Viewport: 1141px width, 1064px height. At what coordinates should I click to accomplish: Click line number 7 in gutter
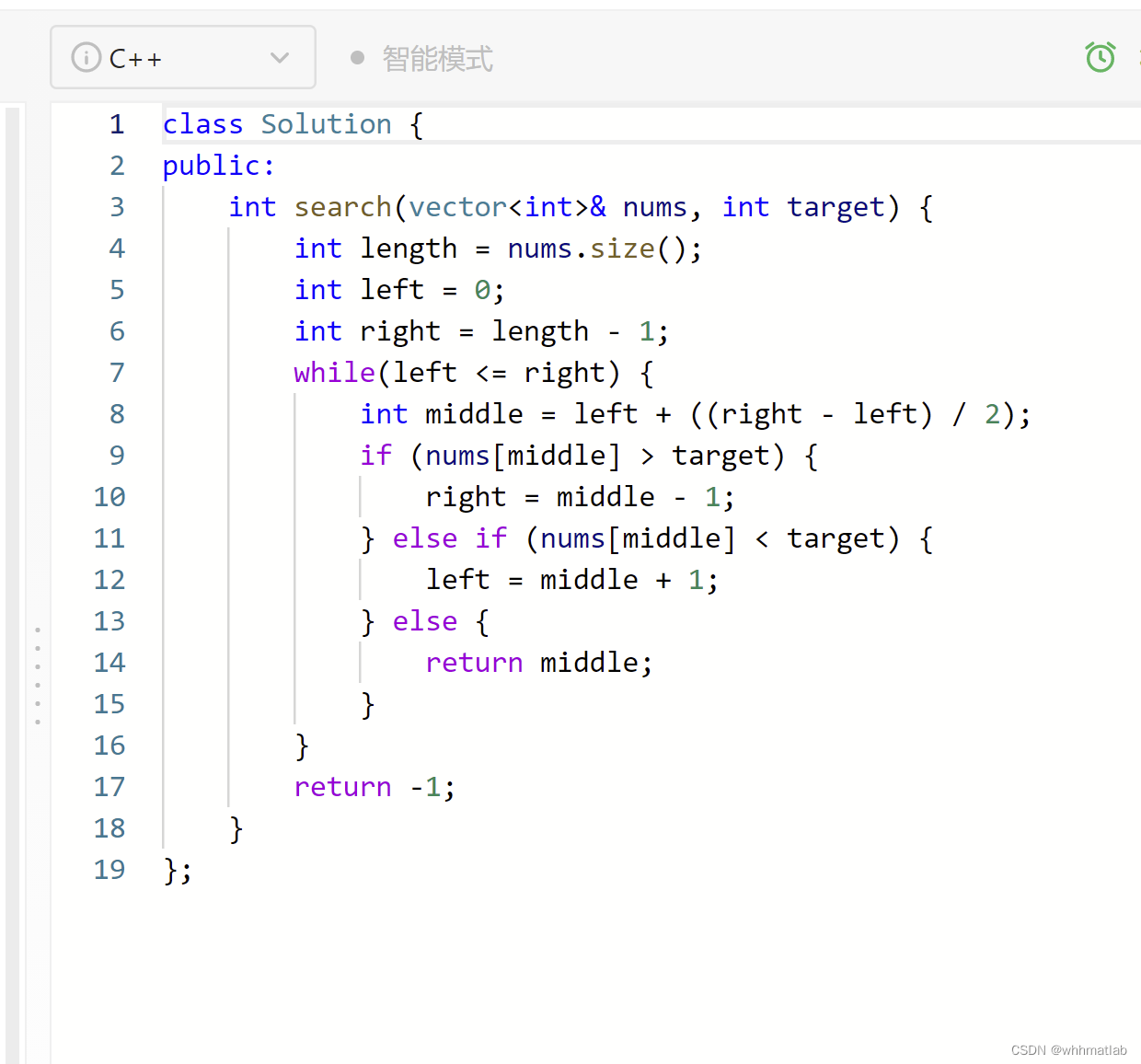(x=117, y=373)
